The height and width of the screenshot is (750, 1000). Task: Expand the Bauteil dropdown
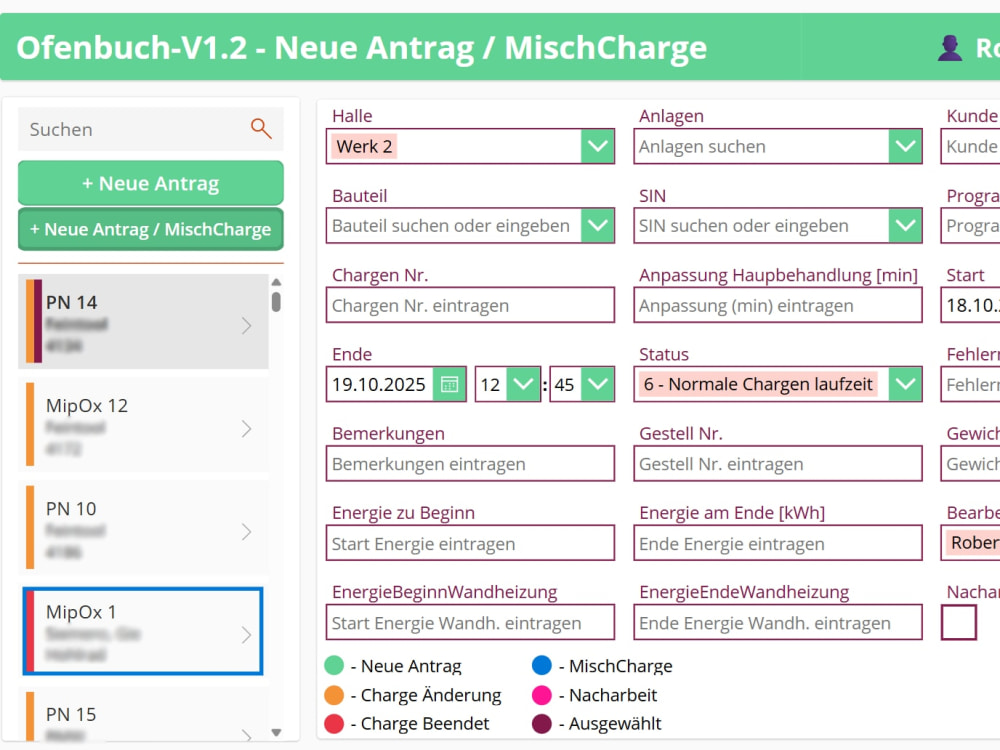(x=598, y=225)
